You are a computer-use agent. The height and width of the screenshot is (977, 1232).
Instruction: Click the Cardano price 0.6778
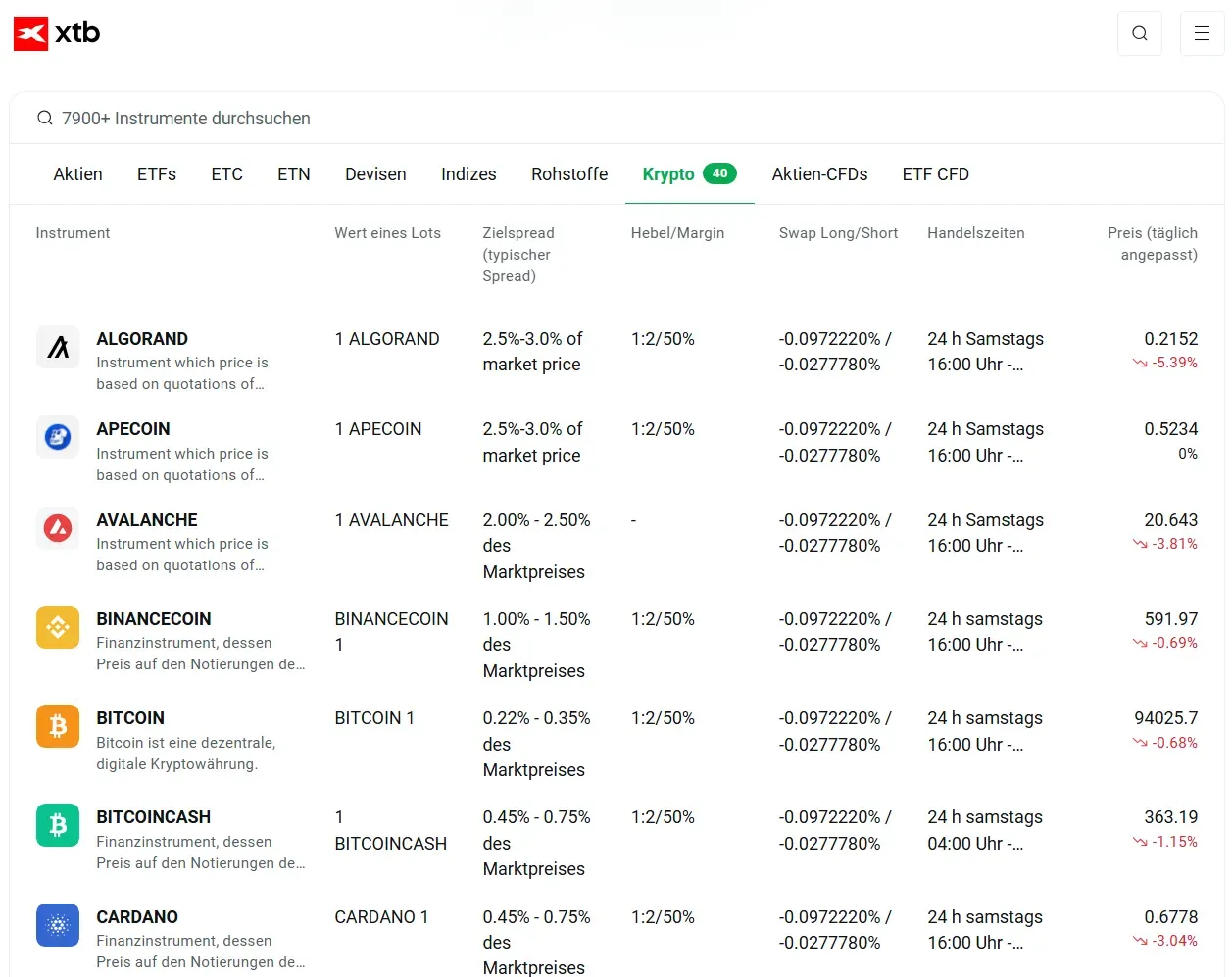[x=1171, y=917]
